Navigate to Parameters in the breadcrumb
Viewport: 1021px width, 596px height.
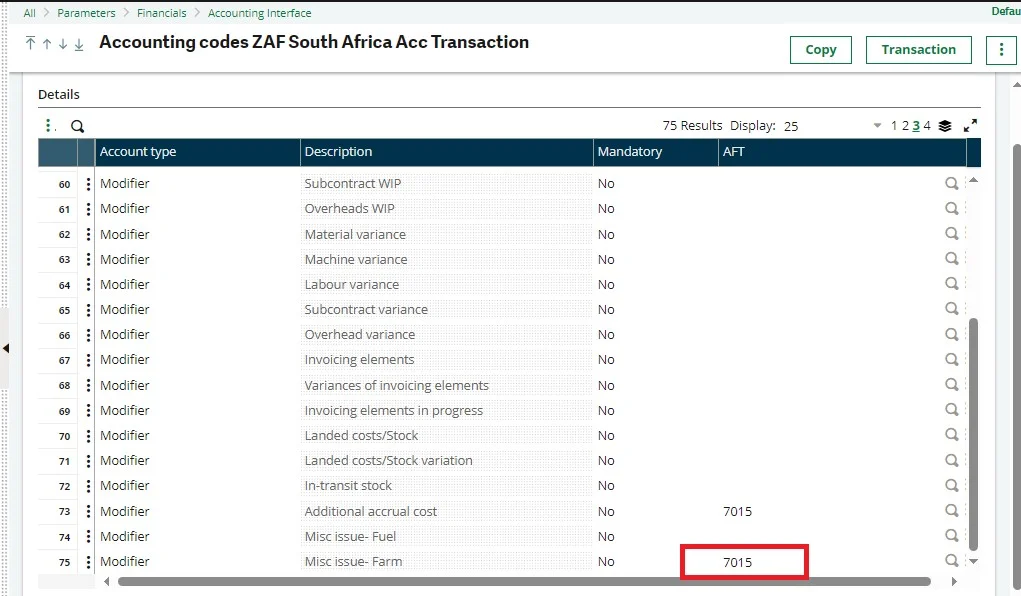click(86, 13)
